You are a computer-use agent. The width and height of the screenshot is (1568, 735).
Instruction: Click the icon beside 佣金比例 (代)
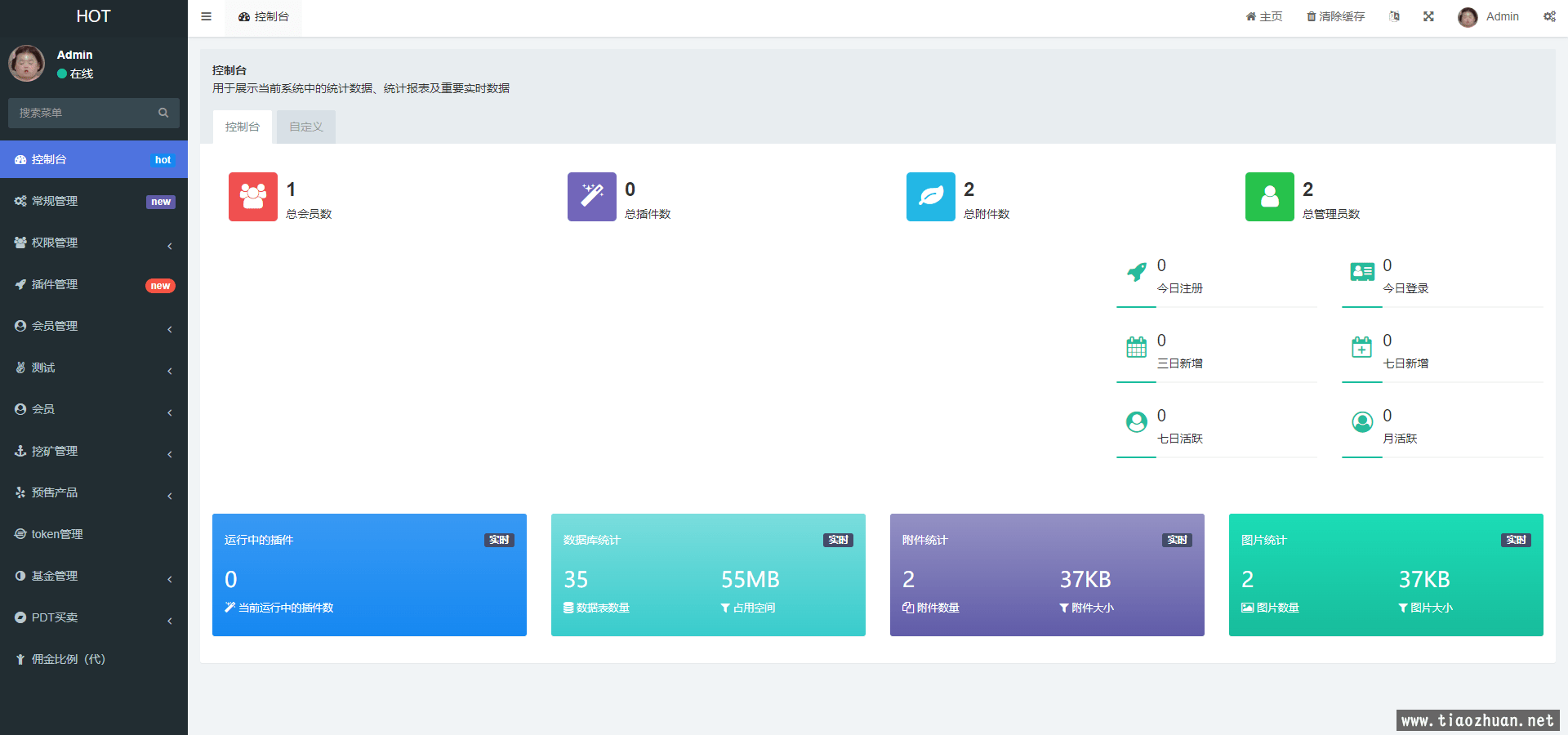tap(20, 659)
